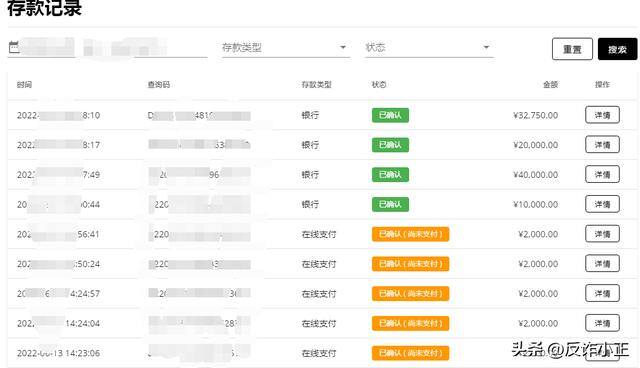Open 详情 for the ¥20,000.00 deposit

coord(602,144)
